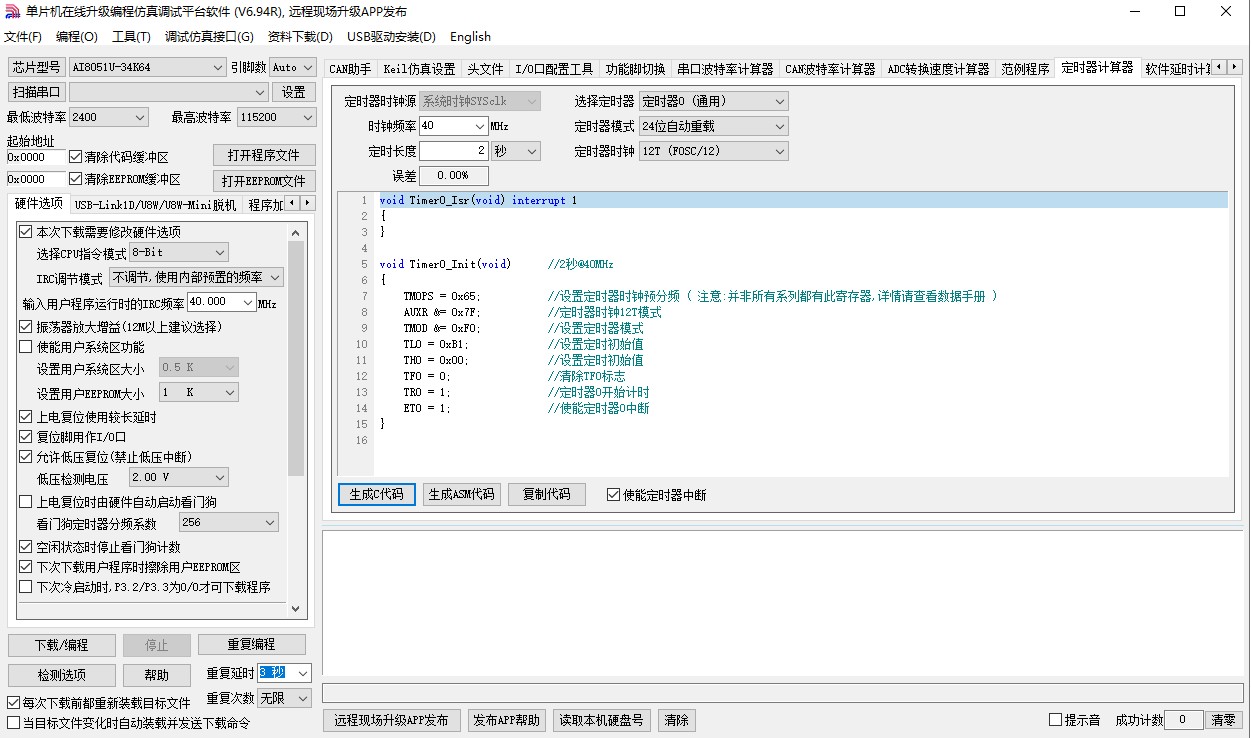Screen dimensions: 1251x738
Task: Enable 上电复位时由硬件自动启动看门狗 checkbox
Action: pyautogui.click(x=26, y=502)
